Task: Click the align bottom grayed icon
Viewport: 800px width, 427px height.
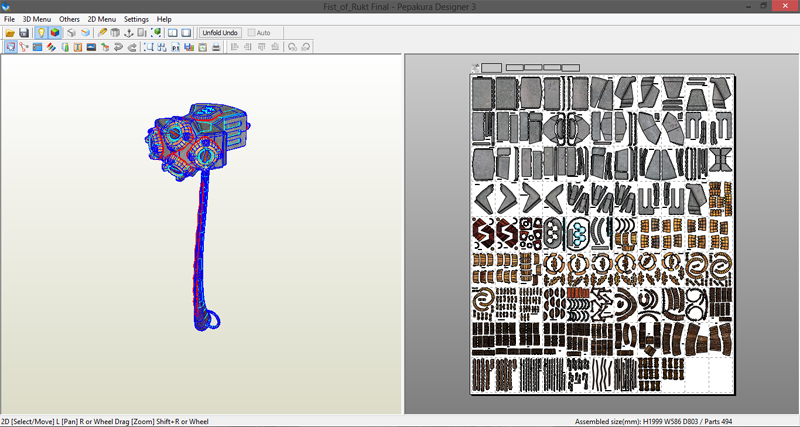Action: click(275, 47)
